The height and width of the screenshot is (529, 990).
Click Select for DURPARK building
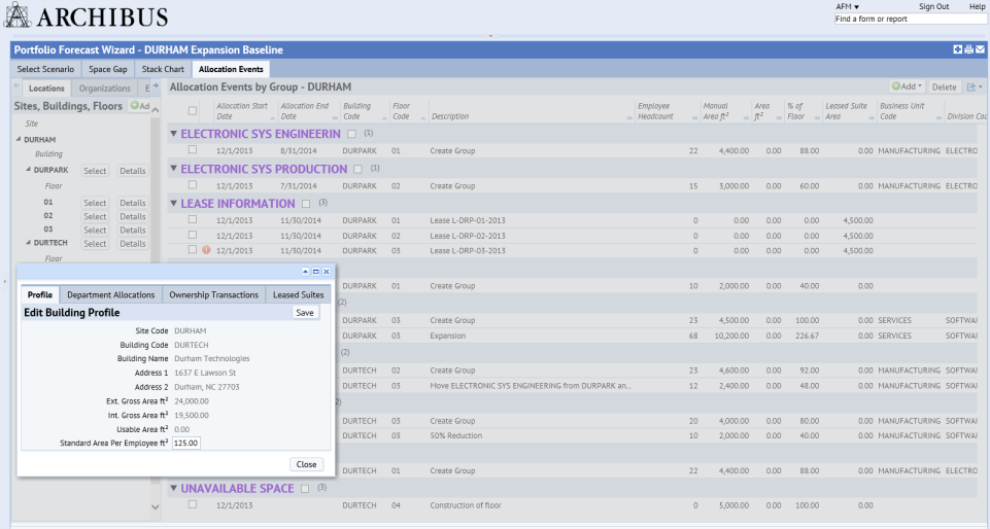coord(95,170)
